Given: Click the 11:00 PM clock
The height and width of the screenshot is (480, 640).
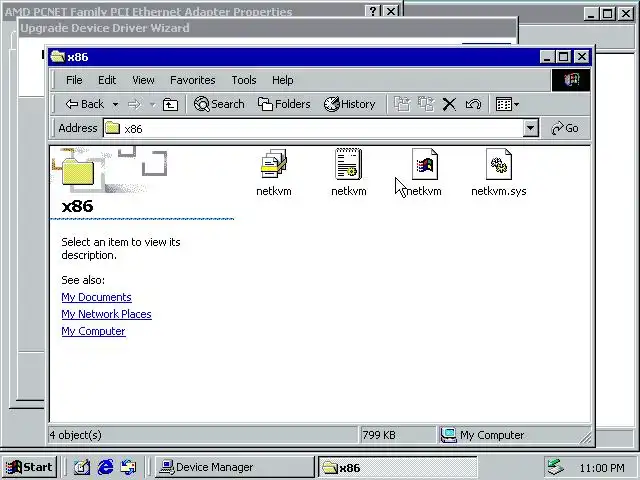Looking at the screenshot, I should [602, 468].
